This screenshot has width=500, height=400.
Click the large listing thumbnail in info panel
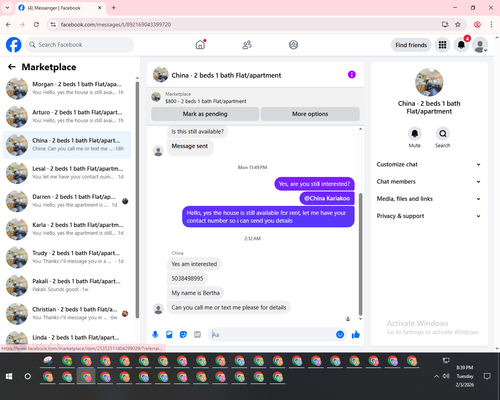click(429, 82)
